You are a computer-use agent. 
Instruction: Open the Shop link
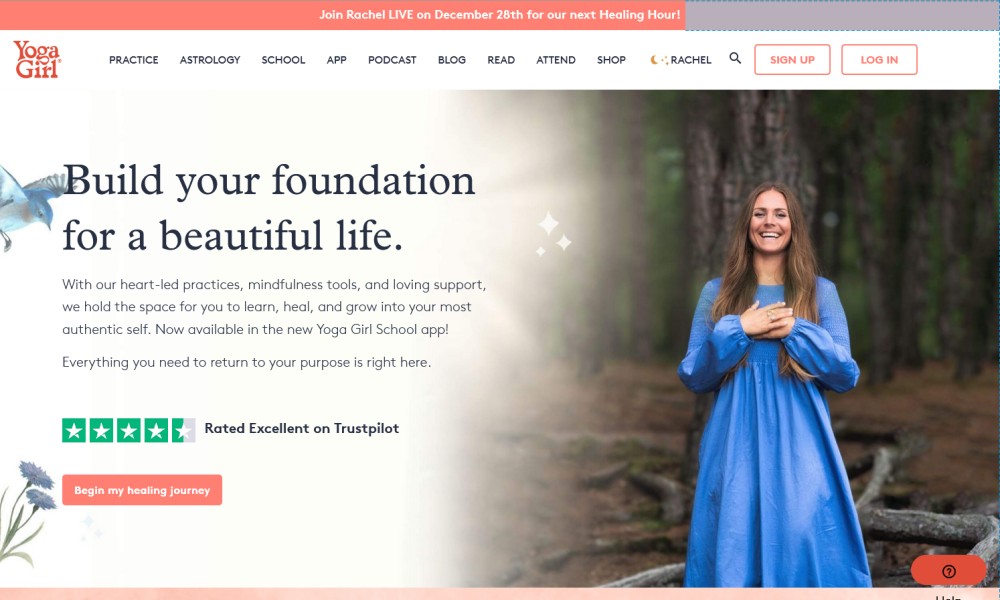tap(611, 60)
